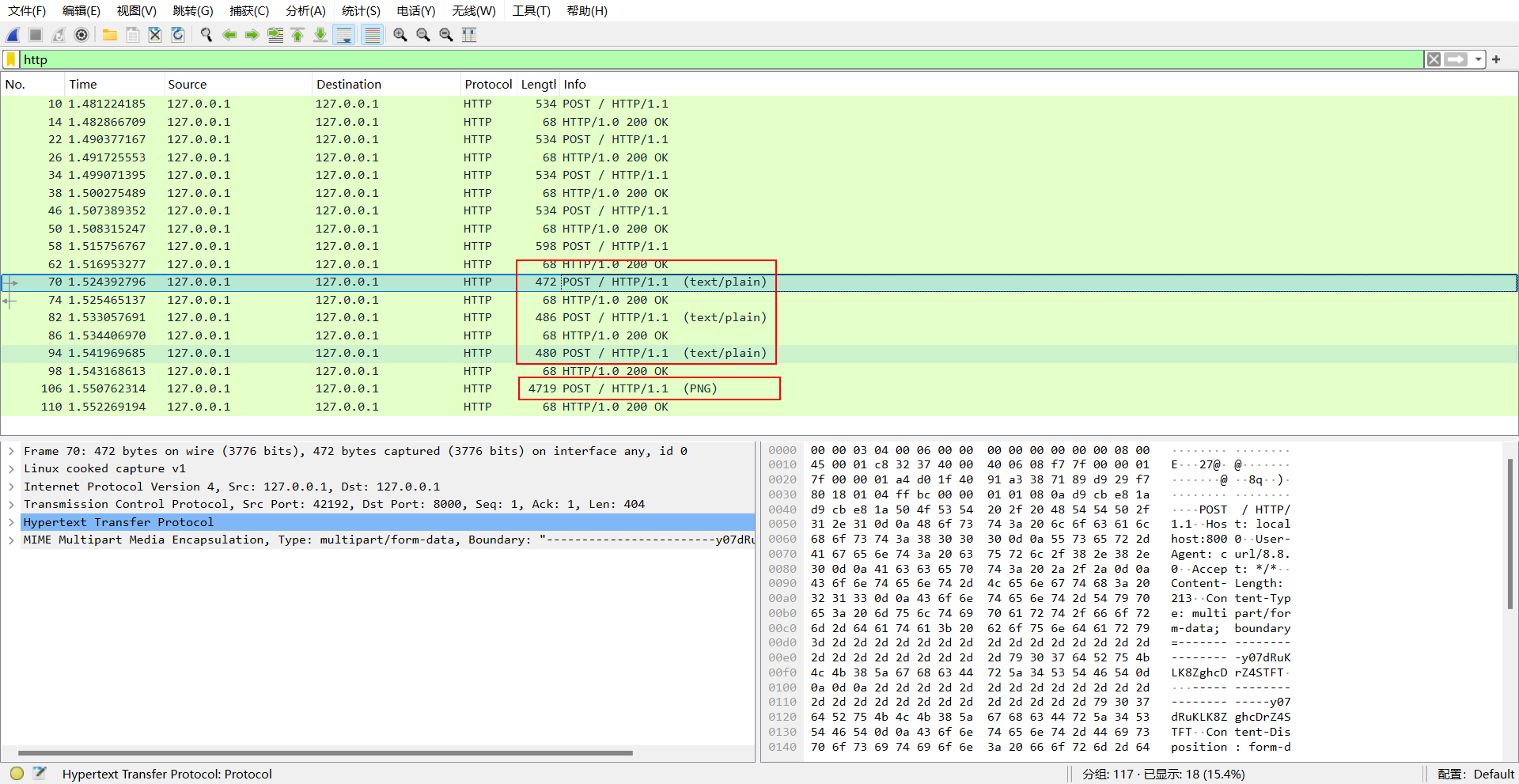Open capture options gear icon
This screenshot has height=784, width=1519.
click(81, 35)
